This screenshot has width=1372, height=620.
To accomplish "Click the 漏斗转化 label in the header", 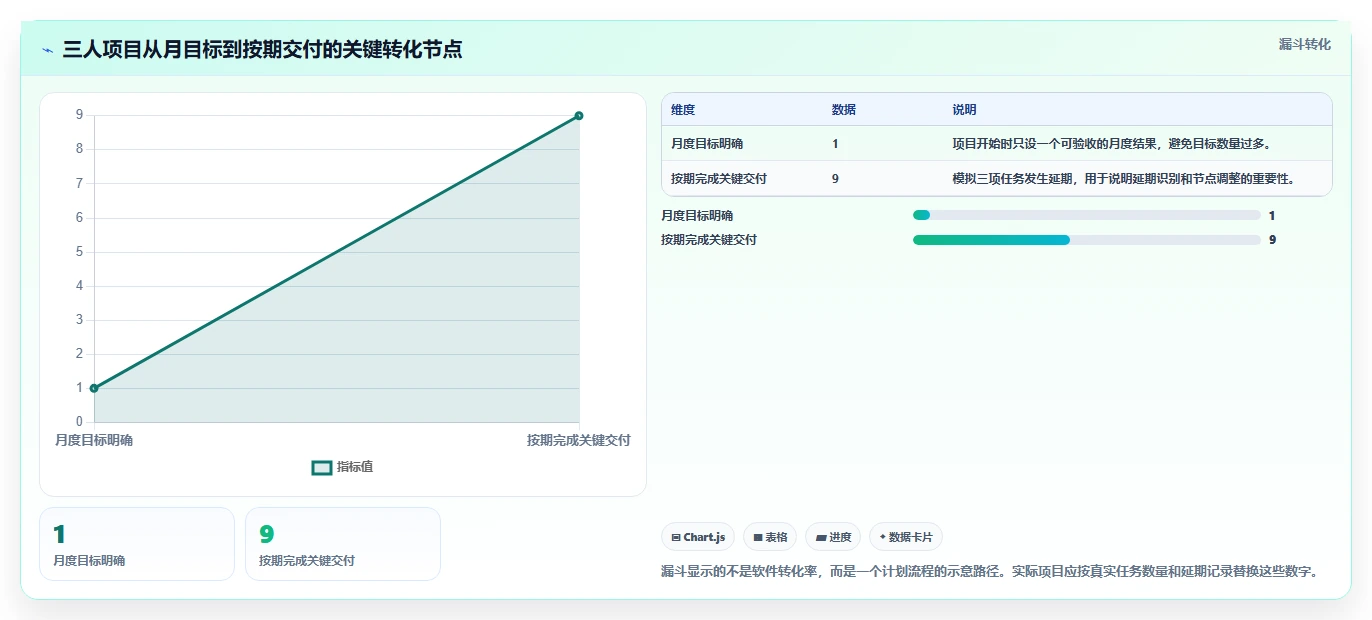I will [1305, 44].
